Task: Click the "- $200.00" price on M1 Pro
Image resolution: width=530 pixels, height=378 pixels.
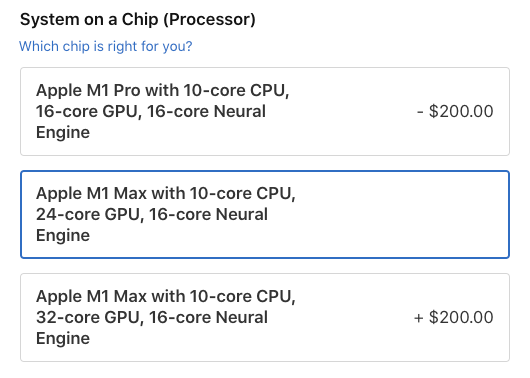Action: (x=455, y=111)
